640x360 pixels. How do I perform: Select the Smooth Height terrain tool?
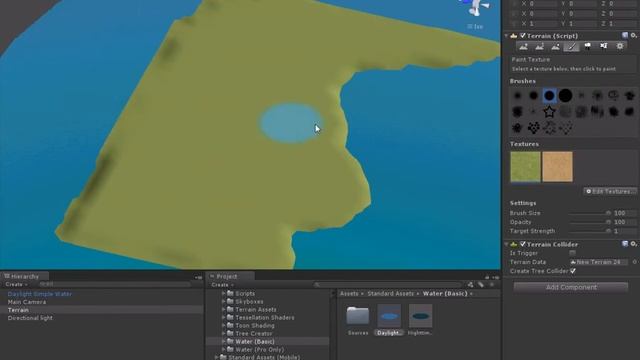click(x=556, y=47)
